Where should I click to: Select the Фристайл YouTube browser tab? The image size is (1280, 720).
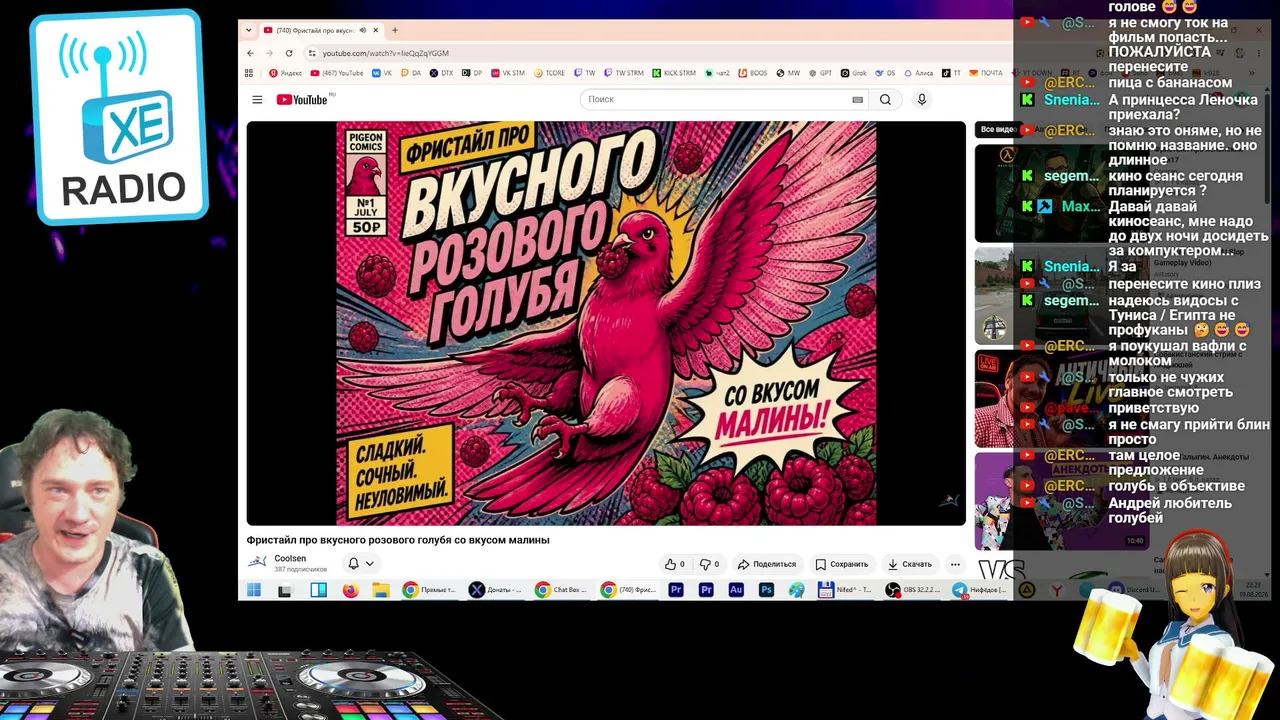coord(322,30)
